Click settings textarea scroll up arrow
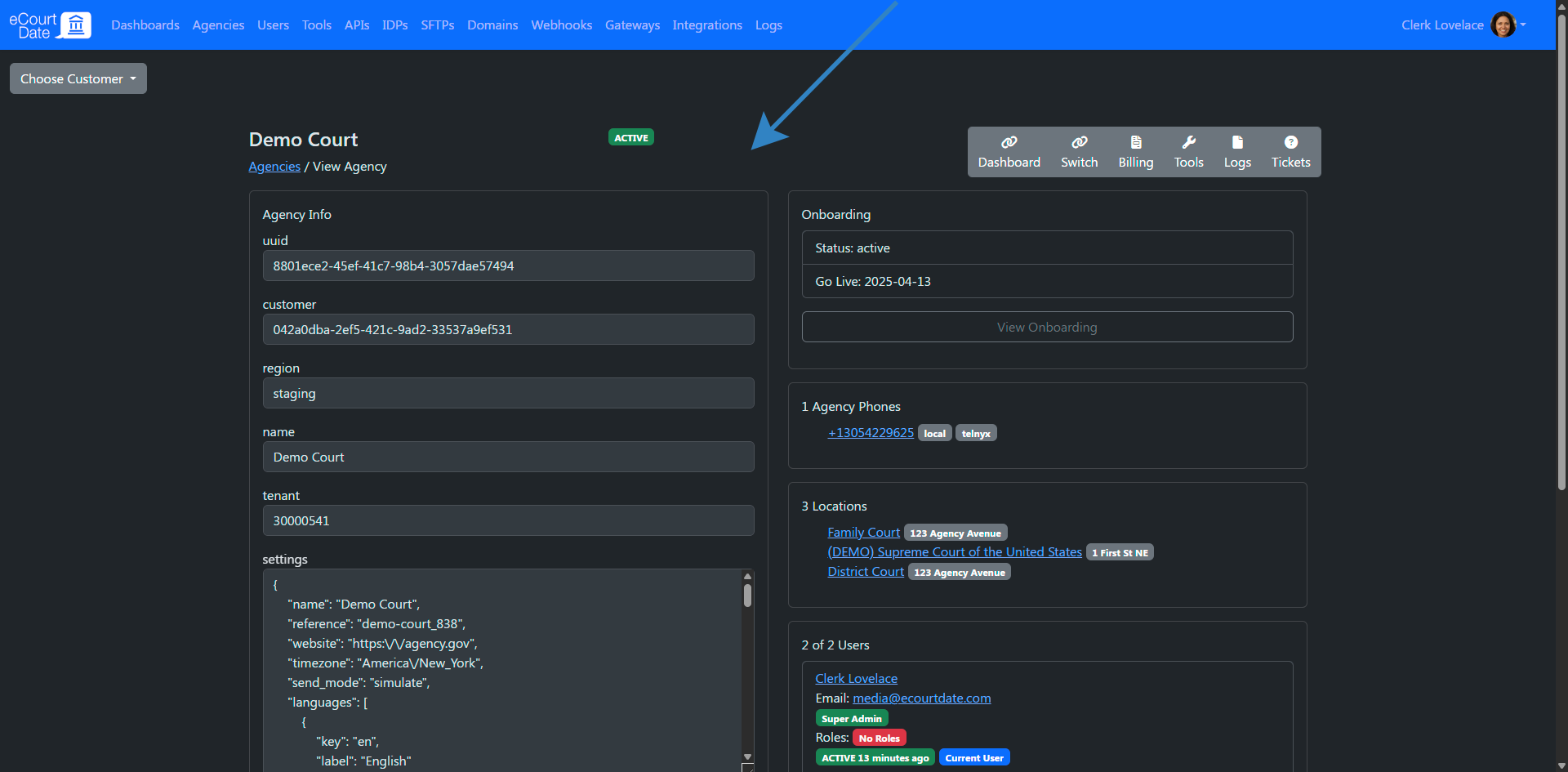Screen dimensions: 1568x772 [747, 576]
